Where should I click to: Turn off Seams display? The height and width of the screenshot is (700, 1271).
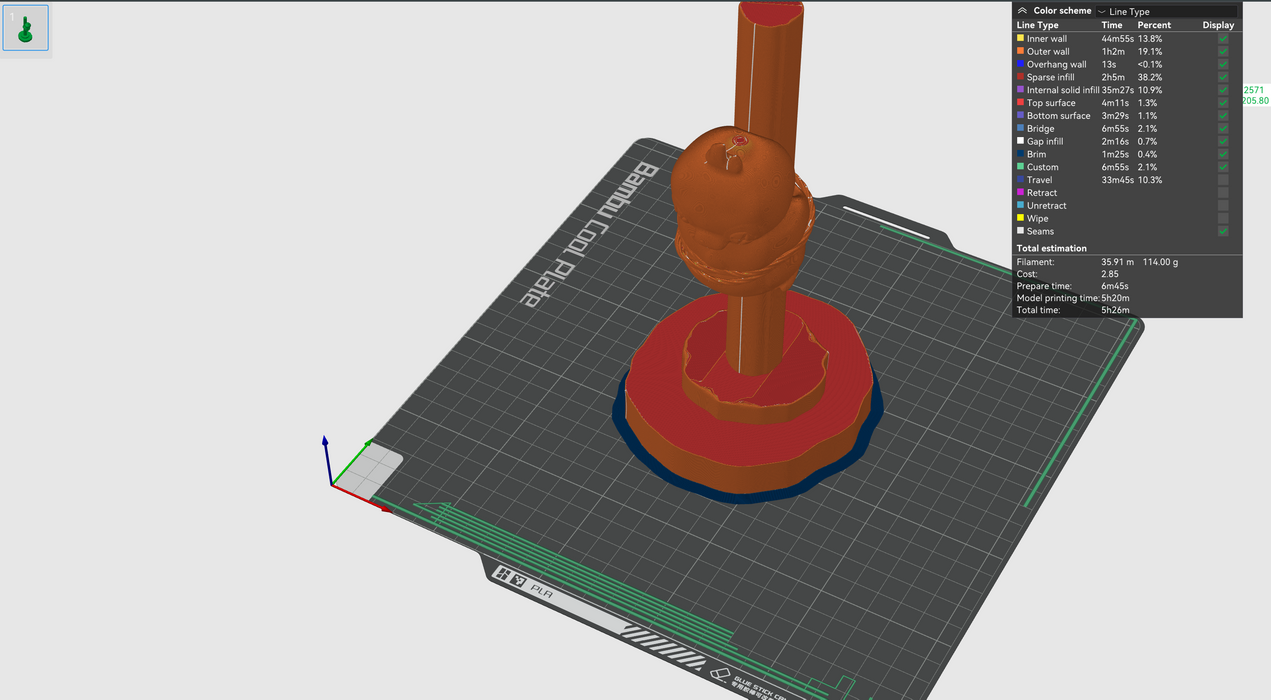point(1222,231)
